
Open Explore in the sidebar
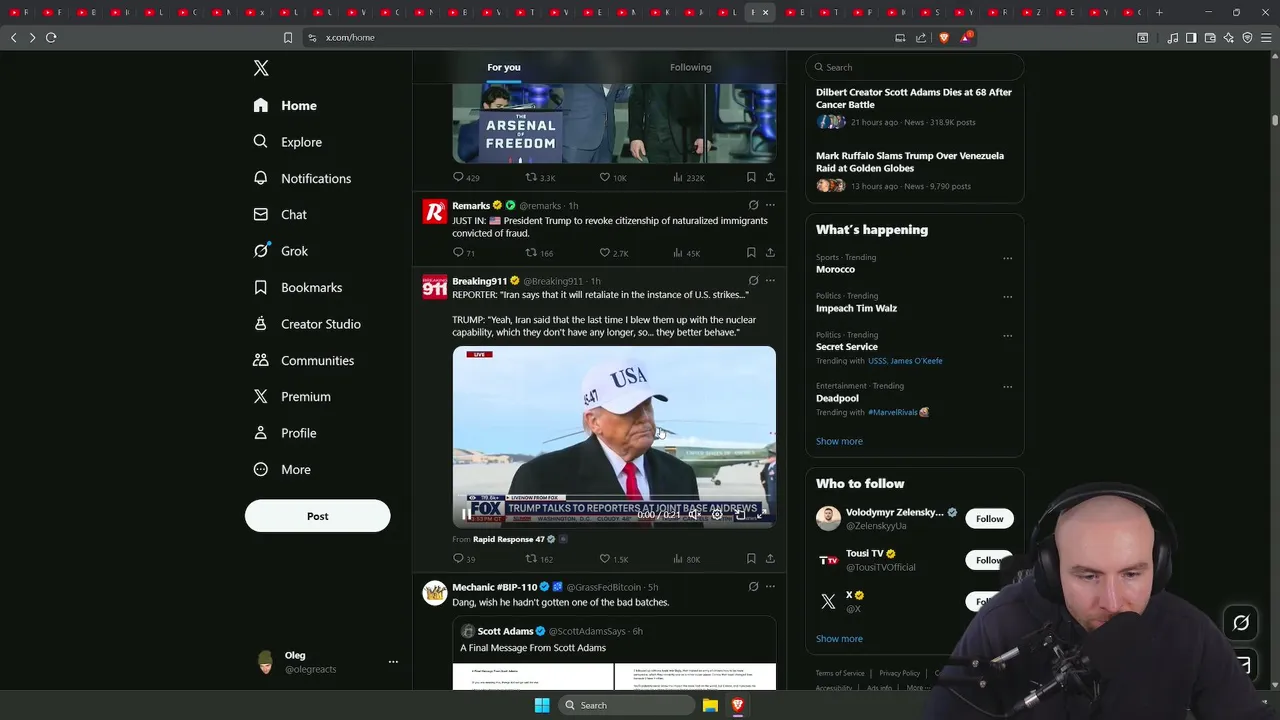[x=288, y=142]
